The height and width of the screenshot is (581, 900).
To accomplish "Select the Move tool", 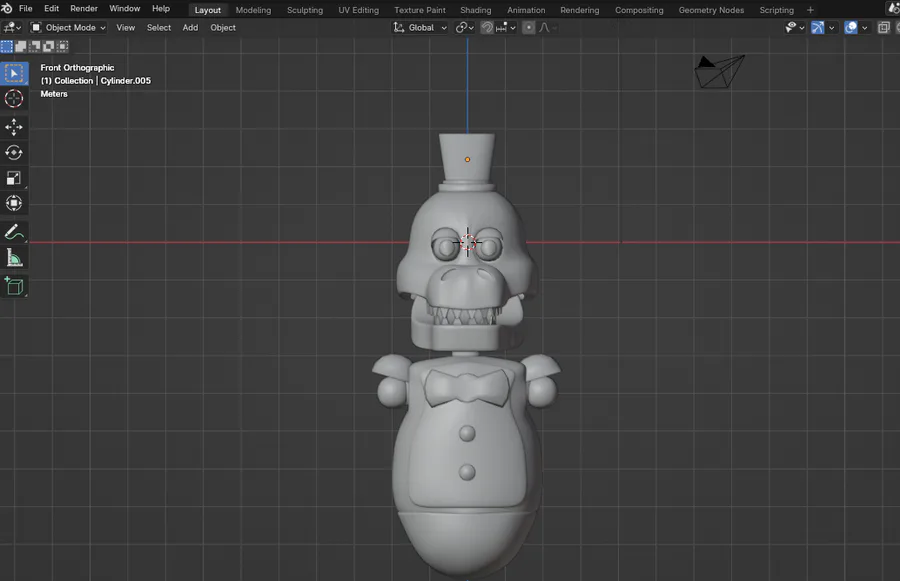I will (14, 127).
